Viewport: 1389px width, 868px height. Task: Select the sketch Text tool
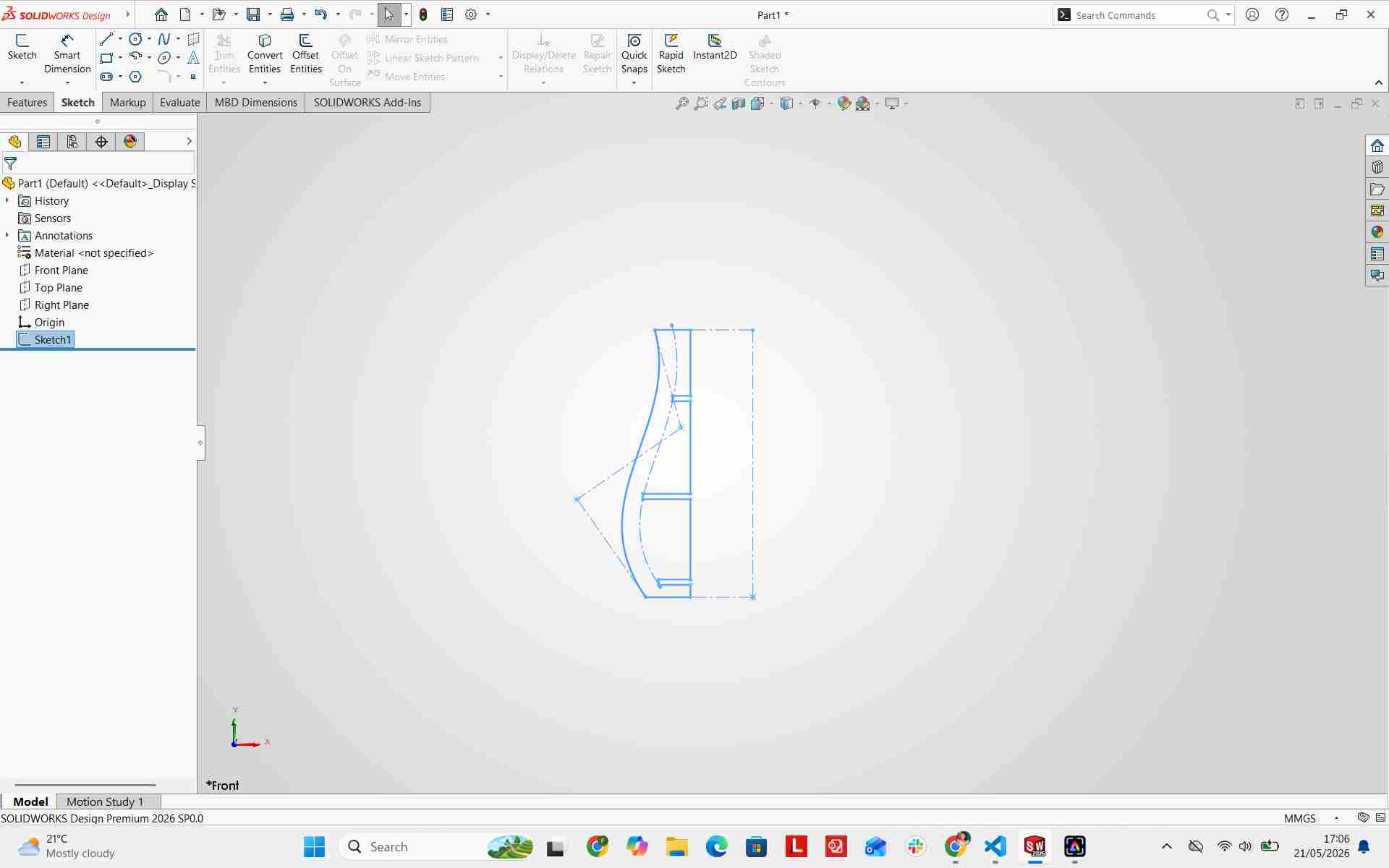pyautogui.click(x=193, y=58)
